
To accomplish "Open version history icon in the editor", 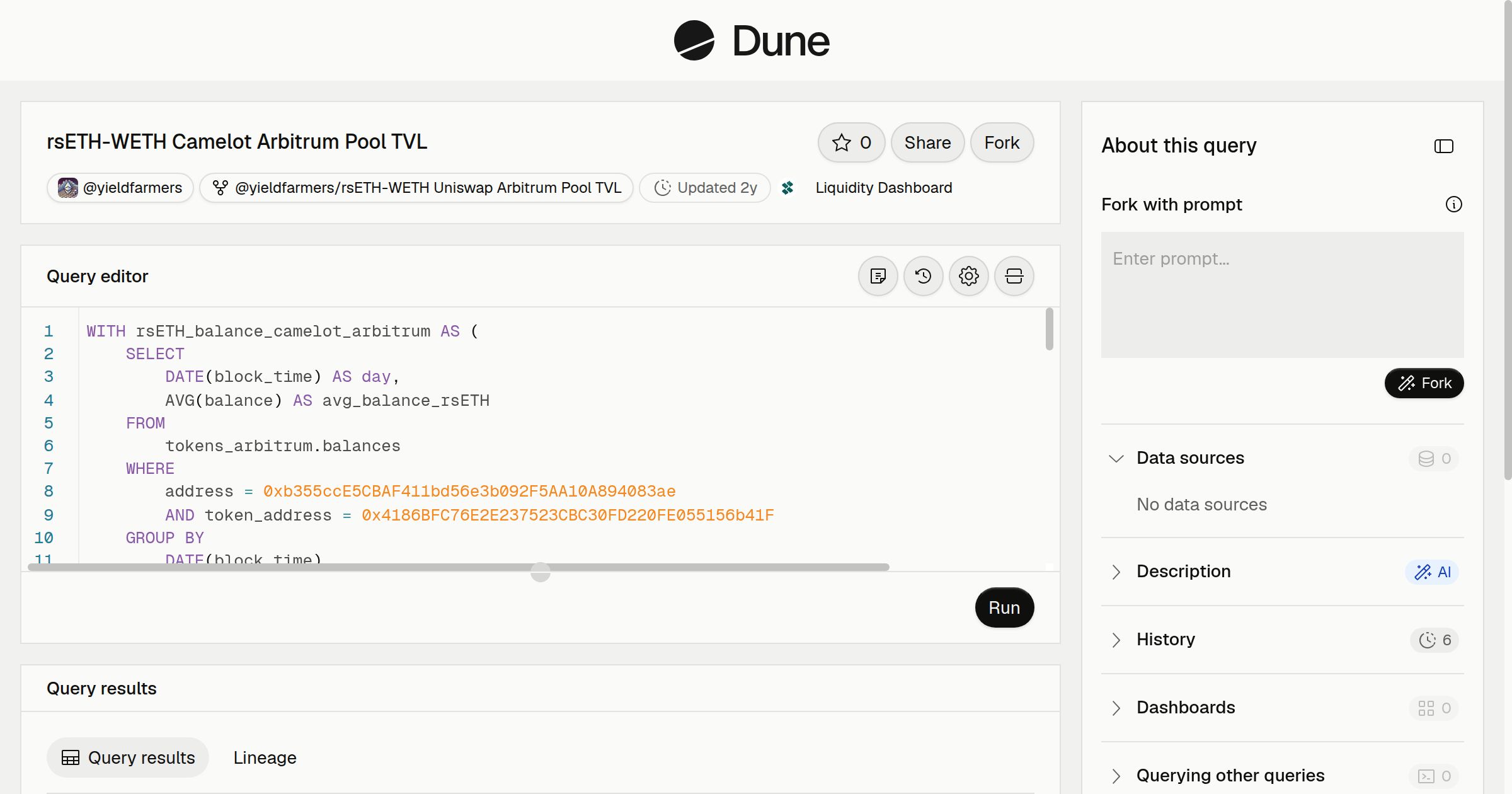I will coord(924,276).
